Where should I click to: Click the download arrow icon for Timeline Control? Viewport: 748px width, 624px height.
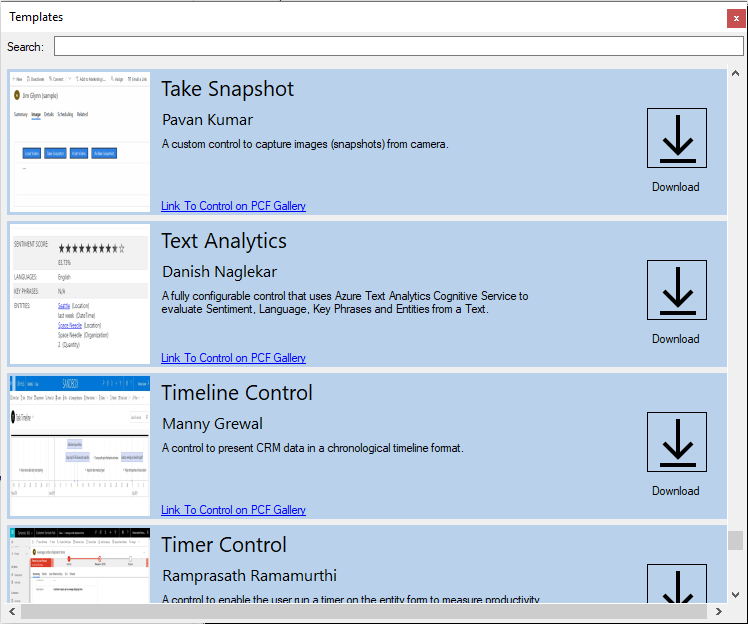point(677,442)
